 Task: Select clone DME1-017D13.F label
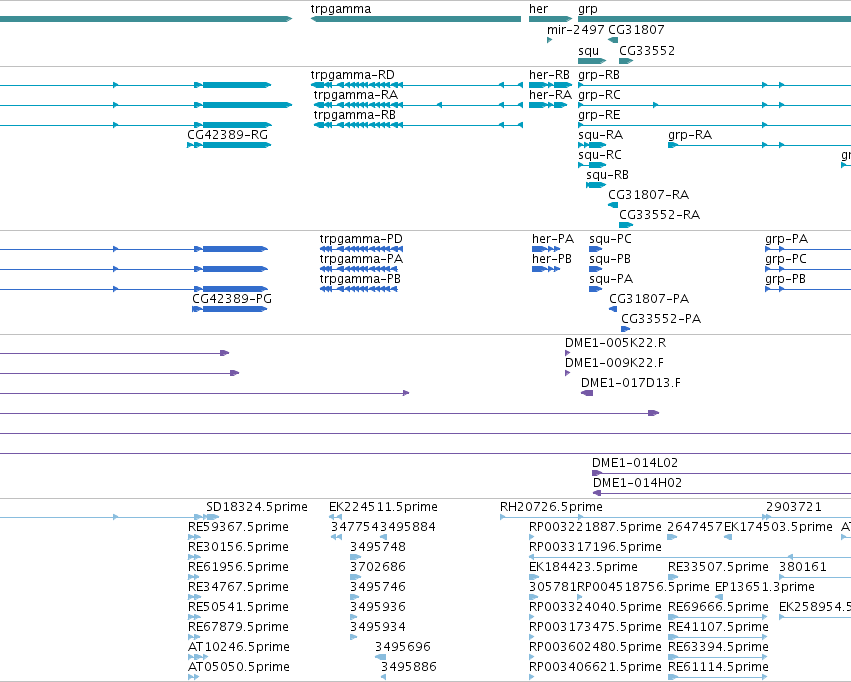[631, 383]
